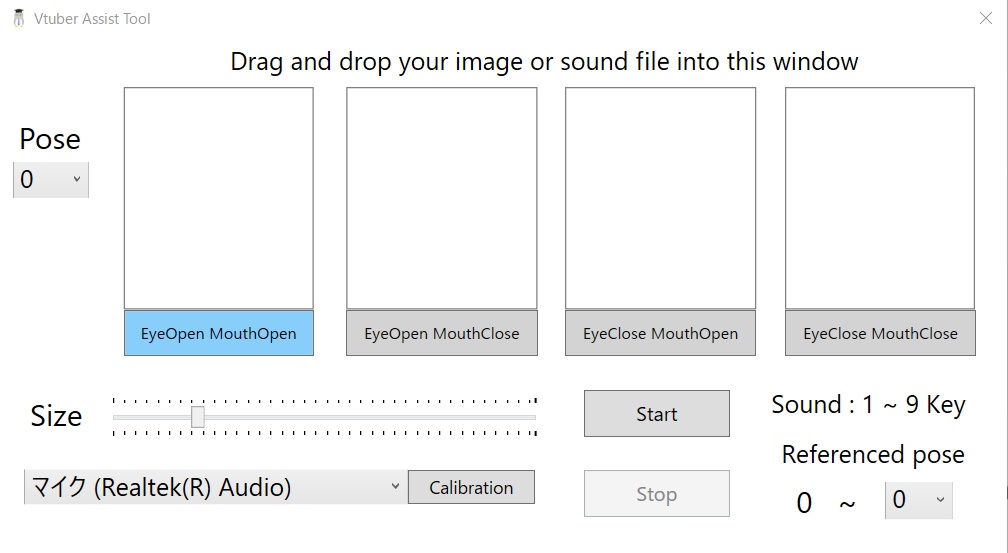Screen dimensions: 1008x553
Task: Click the Size slider thumb
Action: coord(197,417)
